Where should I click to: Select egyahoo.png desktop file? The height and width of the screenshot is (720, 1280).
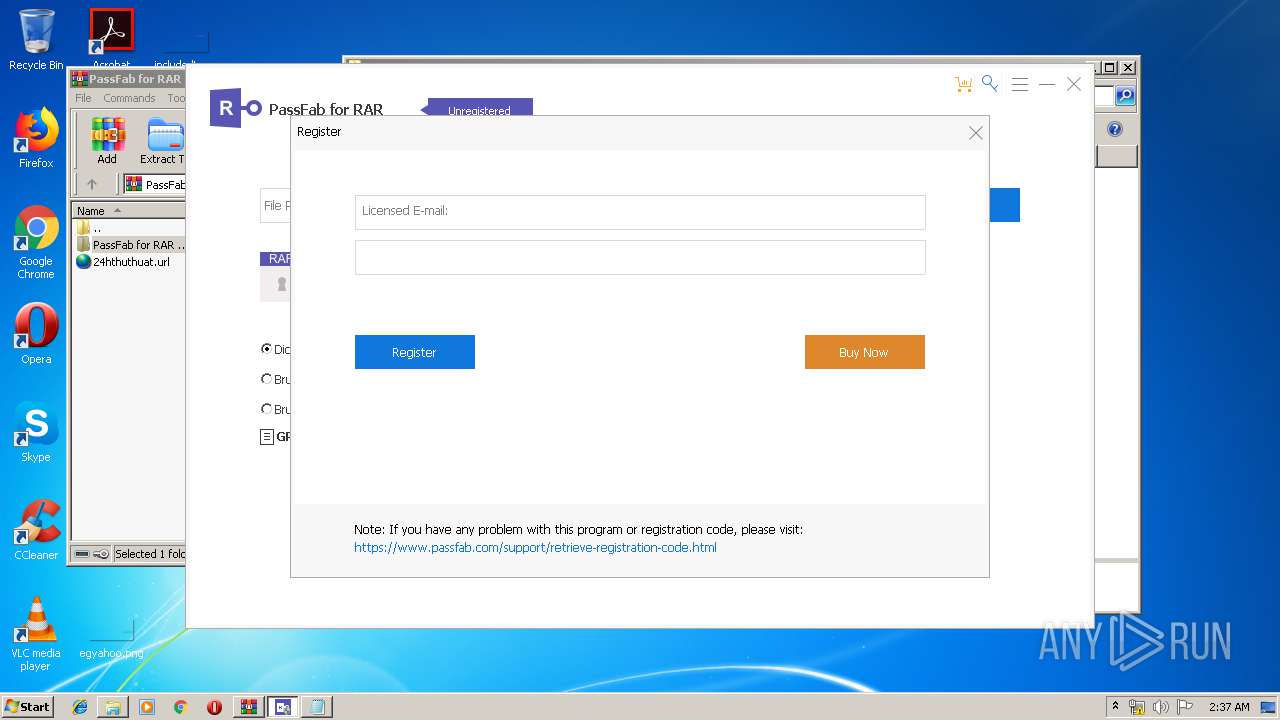pyautogui.click(x=111, y=639)
